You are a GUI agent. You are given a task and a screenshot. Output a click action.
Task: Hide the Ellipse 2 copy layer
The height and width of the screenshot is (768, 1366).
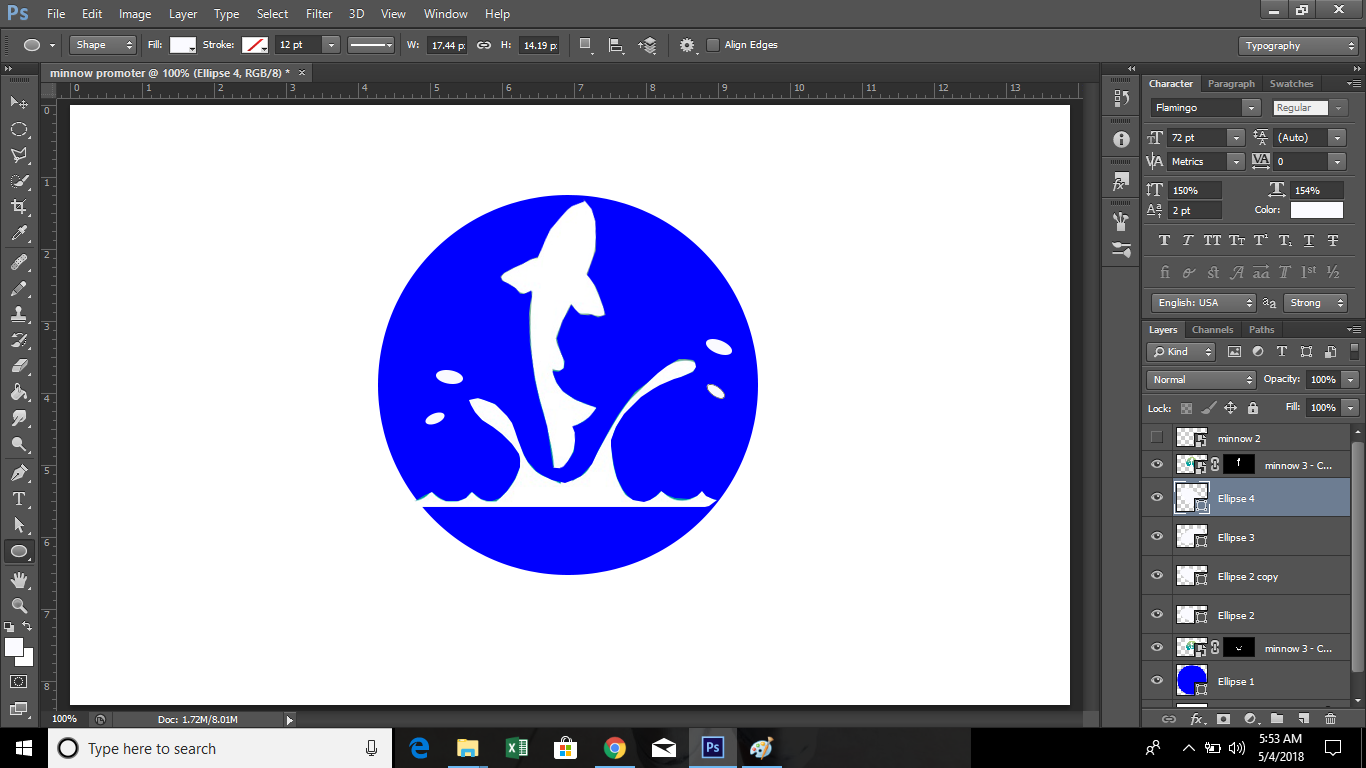click(1157, 576)
